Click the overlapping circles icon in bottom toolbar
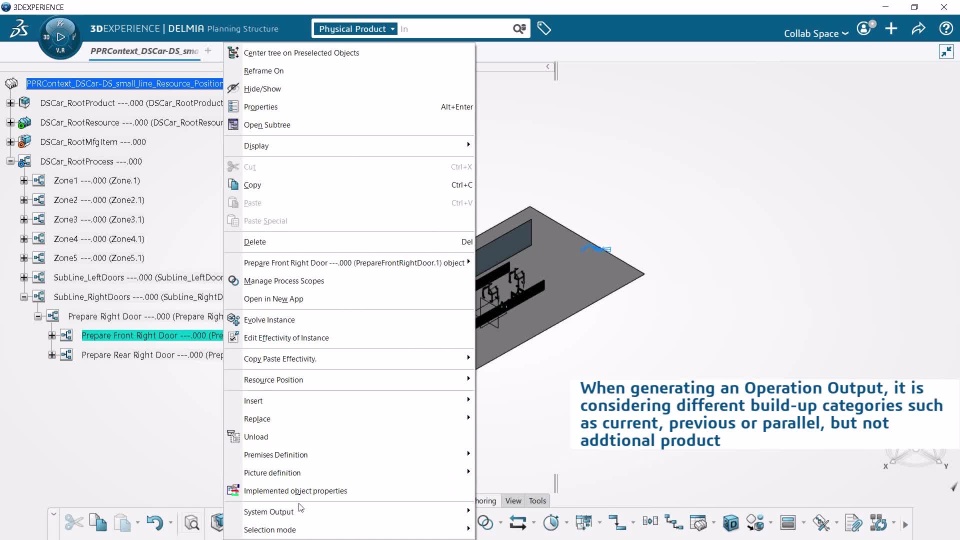960x540 pixels. [x=485, y=522]
